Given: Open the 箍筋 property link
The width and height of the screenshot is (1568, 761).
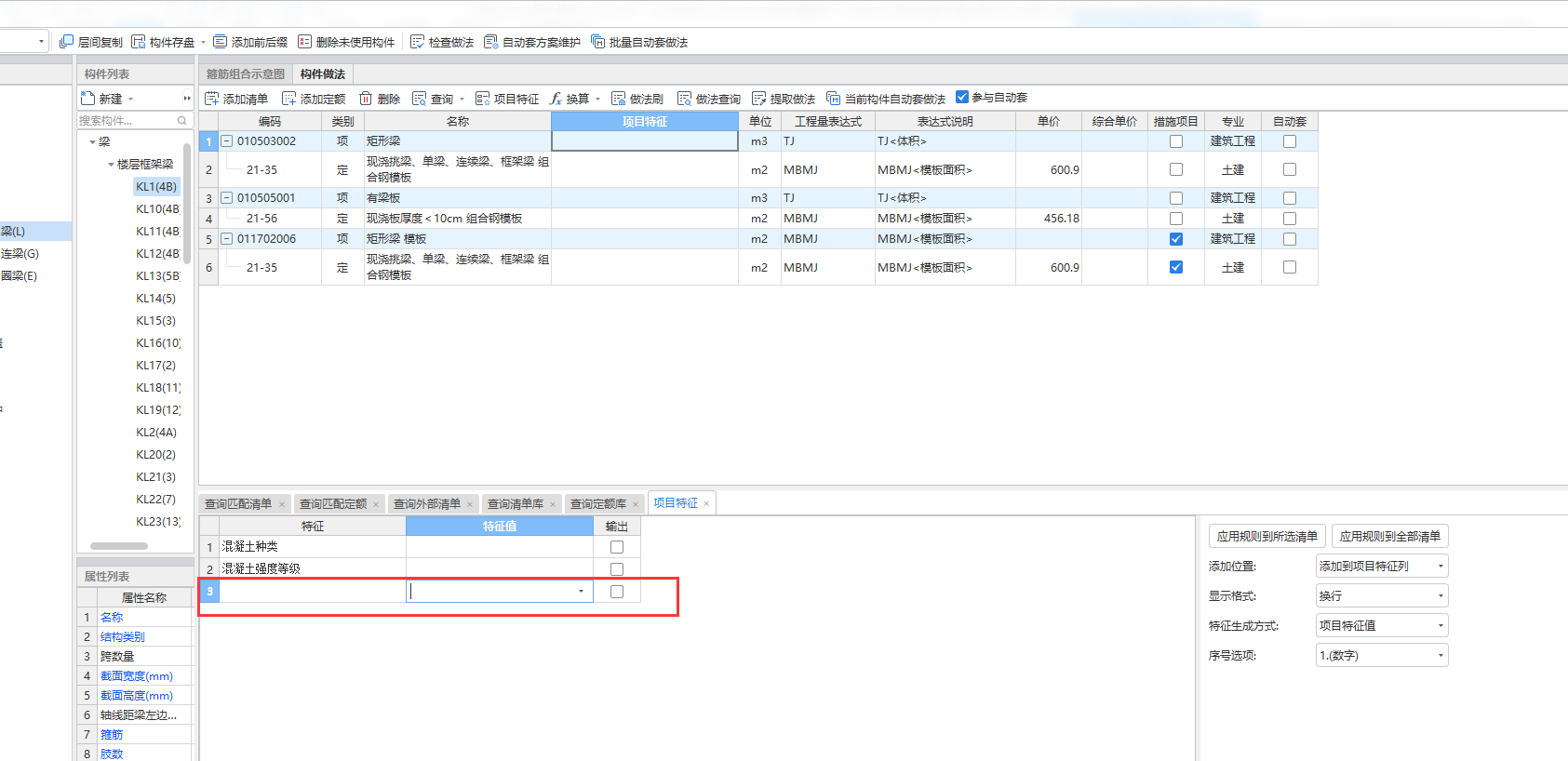Looking at the screenshot, I should pos(112,735).
